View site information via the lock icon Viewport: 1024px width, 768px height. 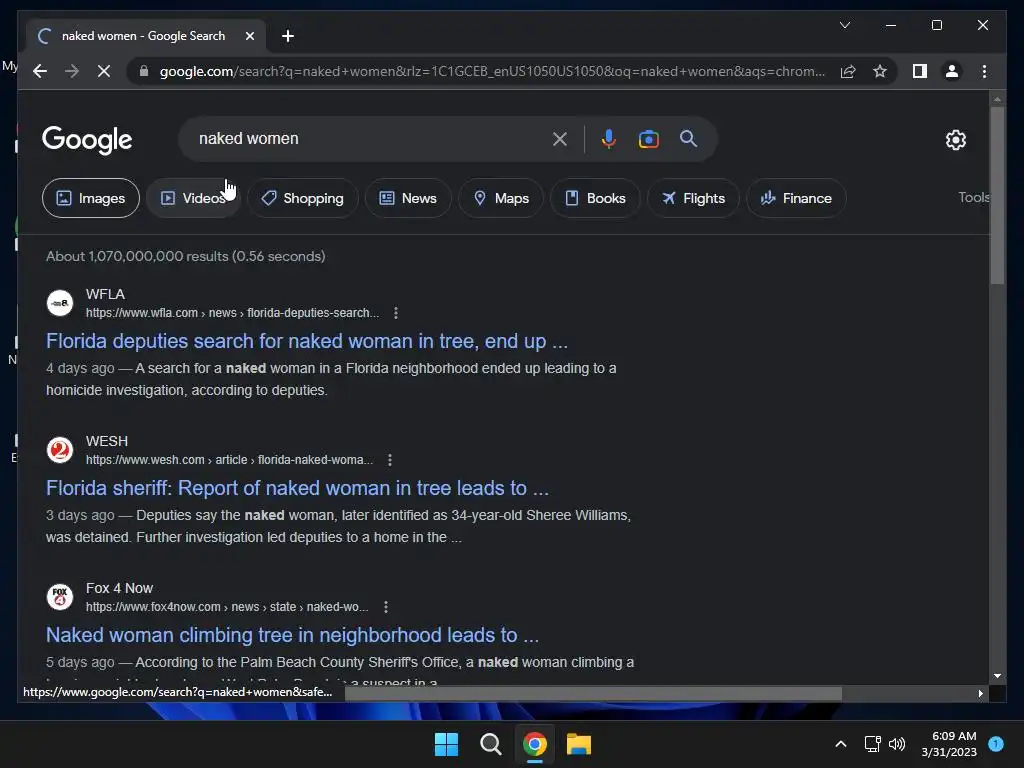click(x=144, y=71)
